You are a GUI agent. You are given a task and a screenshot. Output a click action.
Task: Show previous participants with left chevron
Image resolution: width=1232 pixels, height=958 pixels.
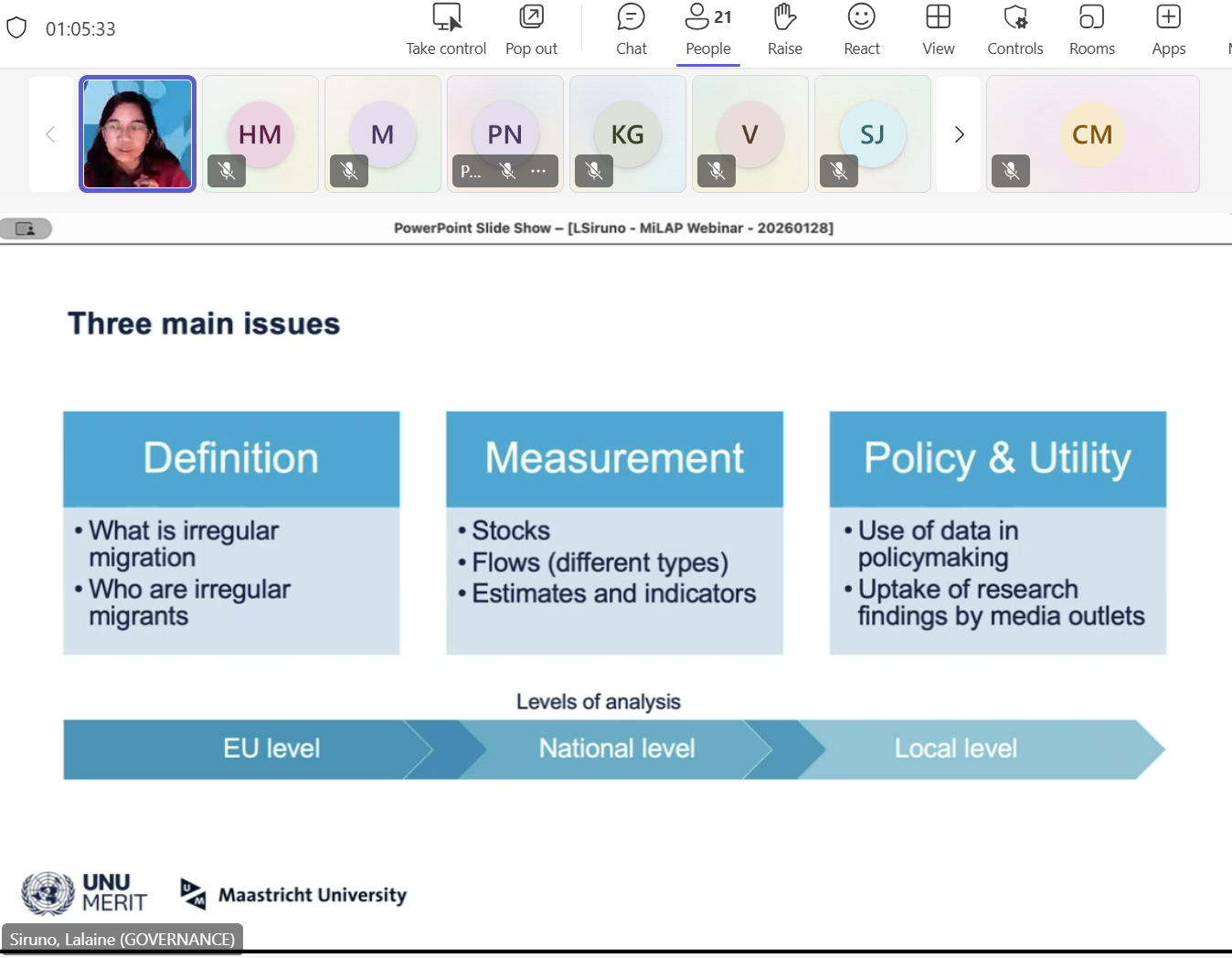point(50,134)
